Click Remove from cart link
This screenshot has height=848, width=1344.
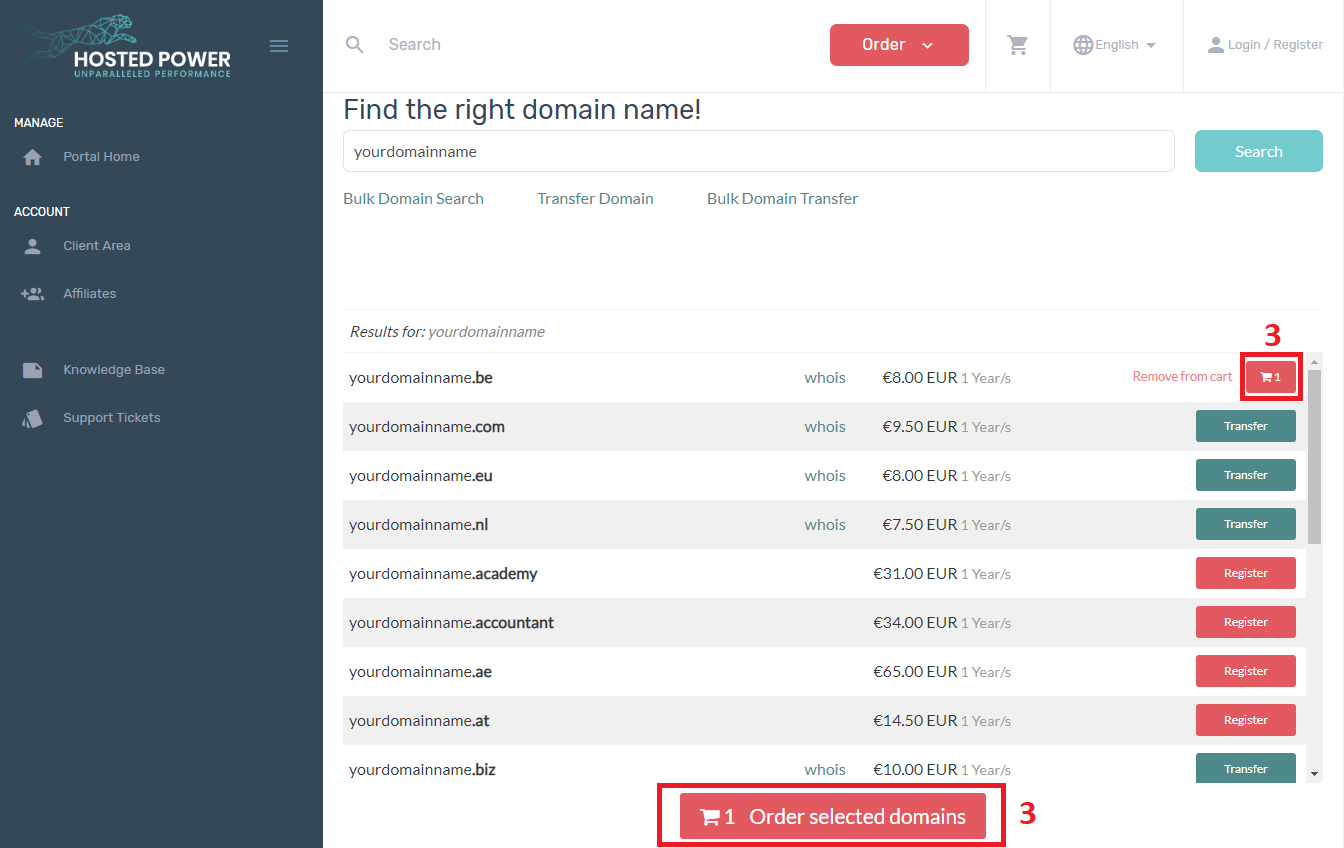1182,377
